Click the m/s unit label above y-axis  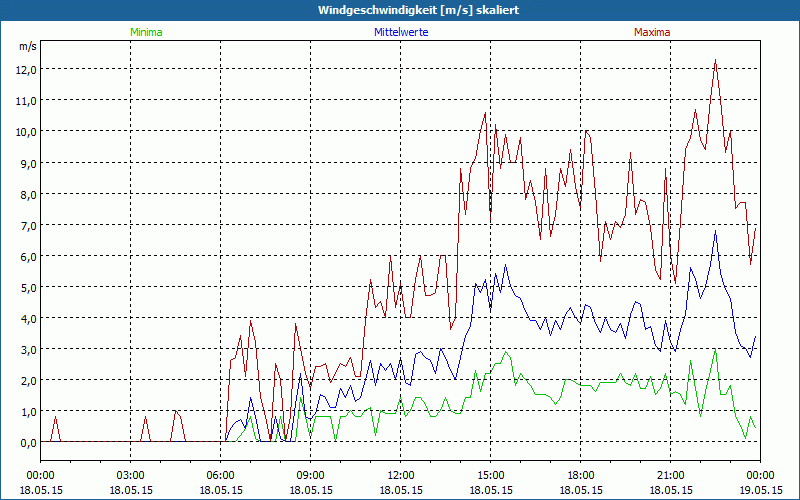pos(27,46)
